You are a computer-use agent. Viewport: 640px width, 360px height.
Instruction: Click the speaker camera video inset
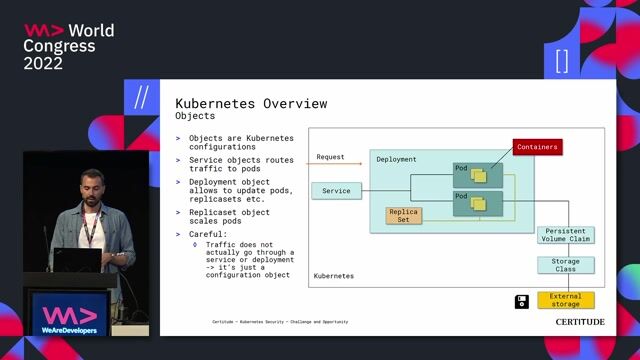point(86,243)
